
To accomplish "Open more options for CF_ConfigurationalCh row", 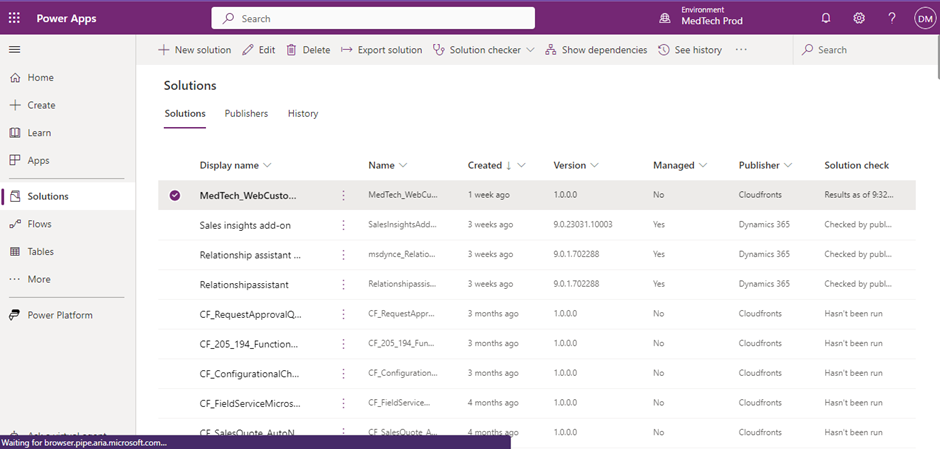I will [344, 373].
